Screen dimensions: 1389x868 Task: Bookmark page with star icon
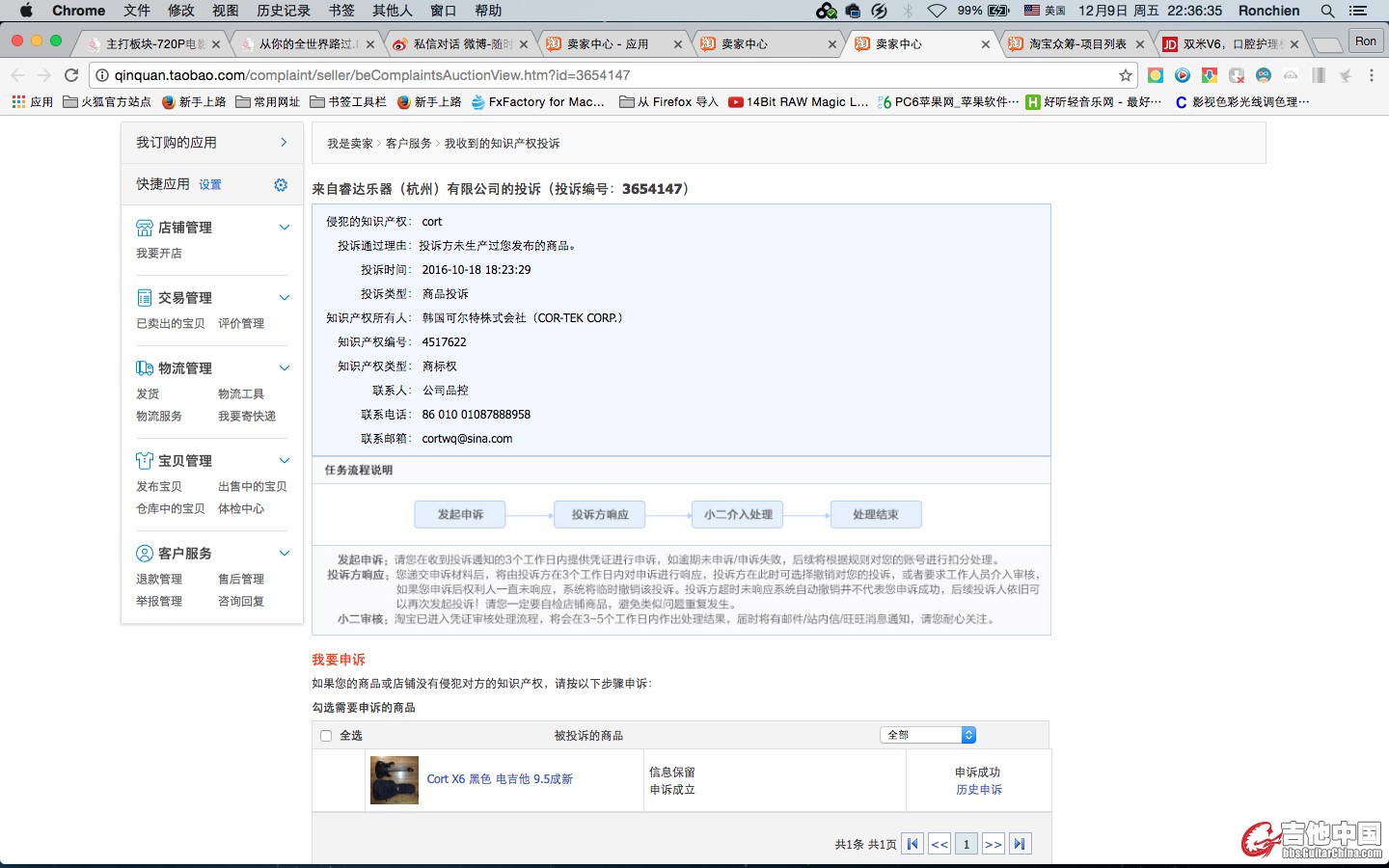[x=1125, y=75]
